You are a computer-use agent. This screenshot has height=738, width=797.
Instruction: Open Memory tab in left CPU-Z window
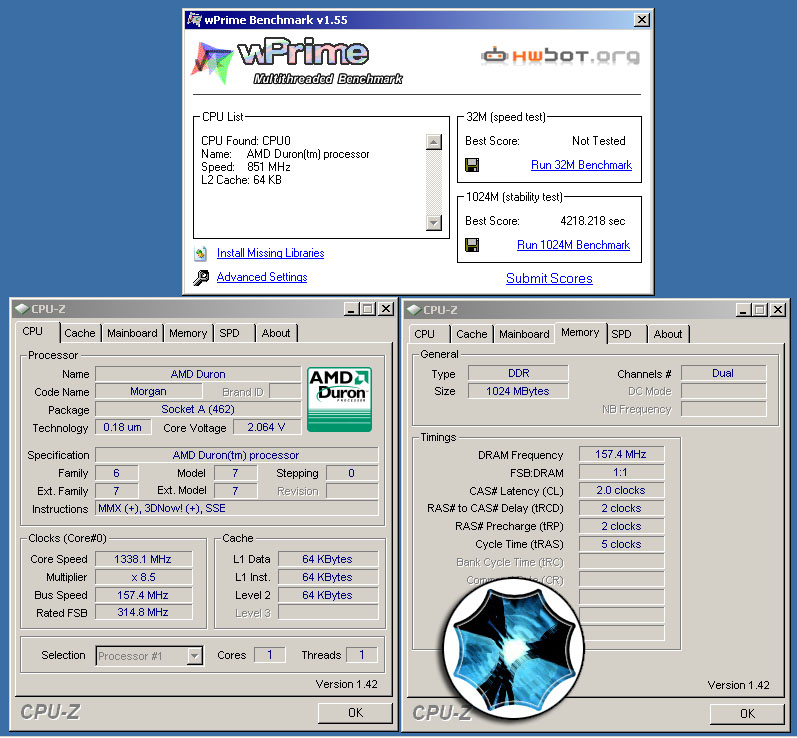(188, 333)
